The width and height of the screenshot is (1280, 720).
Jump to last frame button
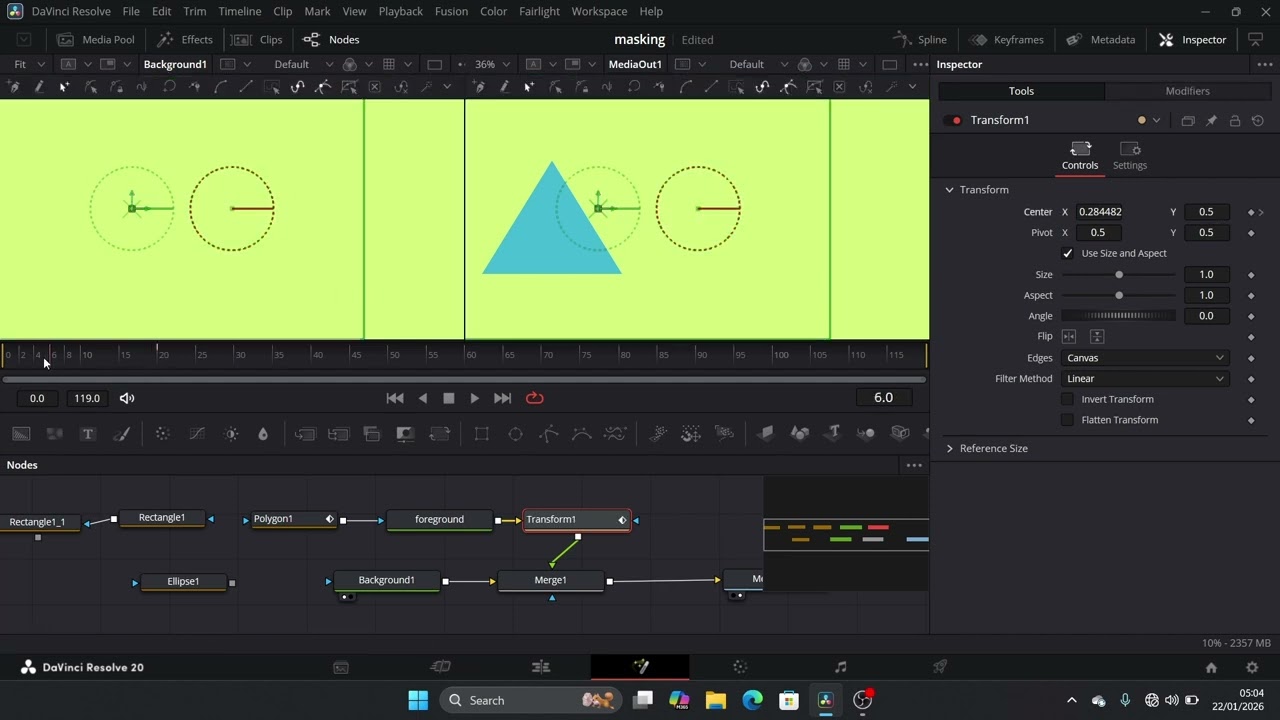click(502, 398)
